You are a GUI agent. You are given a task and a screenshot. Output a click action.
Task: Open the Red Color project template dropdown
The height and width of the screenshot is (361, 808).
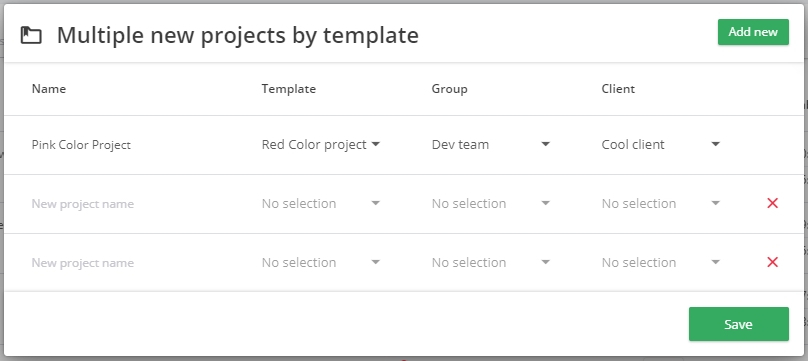[321, 145]
